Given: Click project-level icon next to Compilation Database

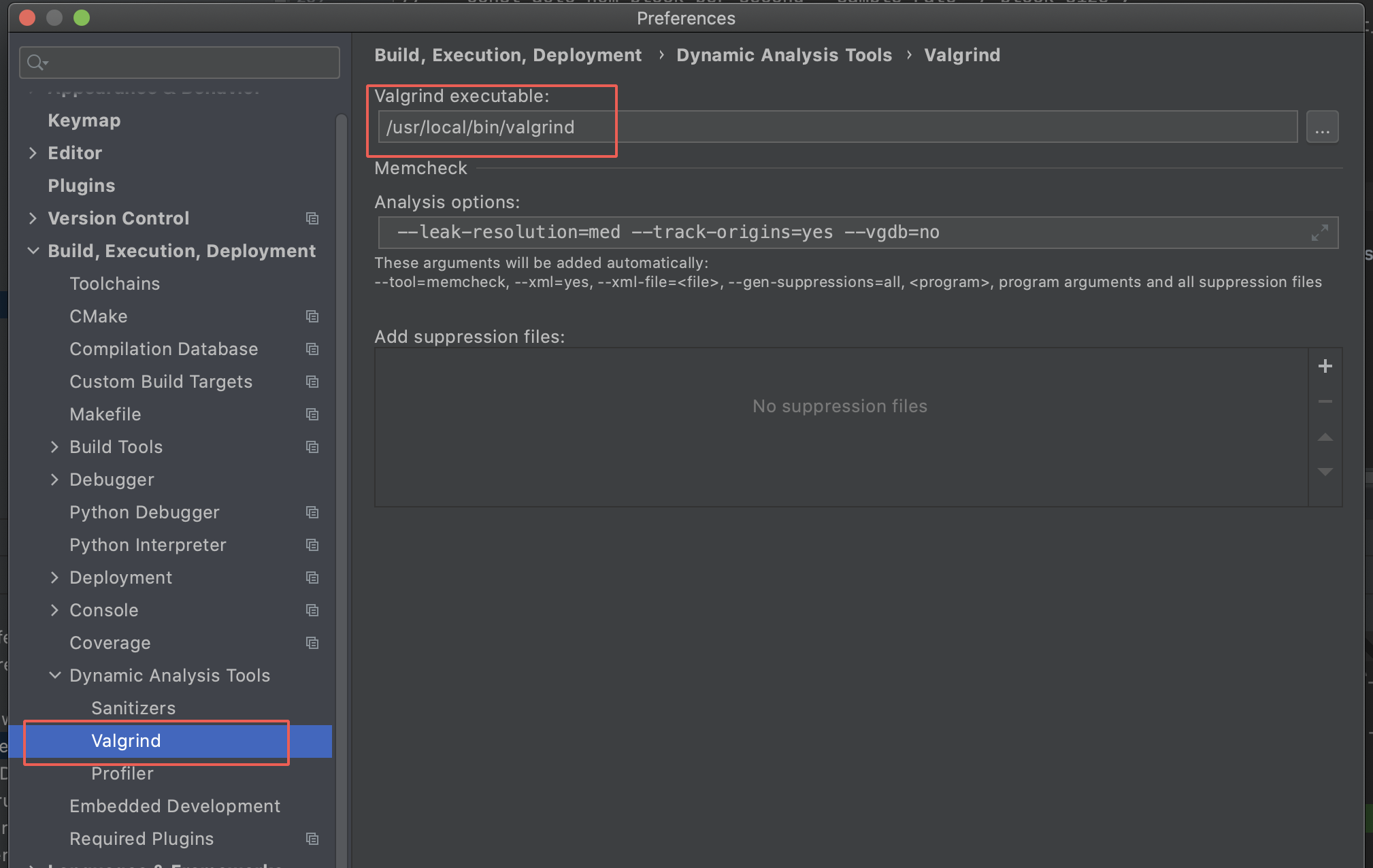Looking at the screenshot, I should 312,349.
